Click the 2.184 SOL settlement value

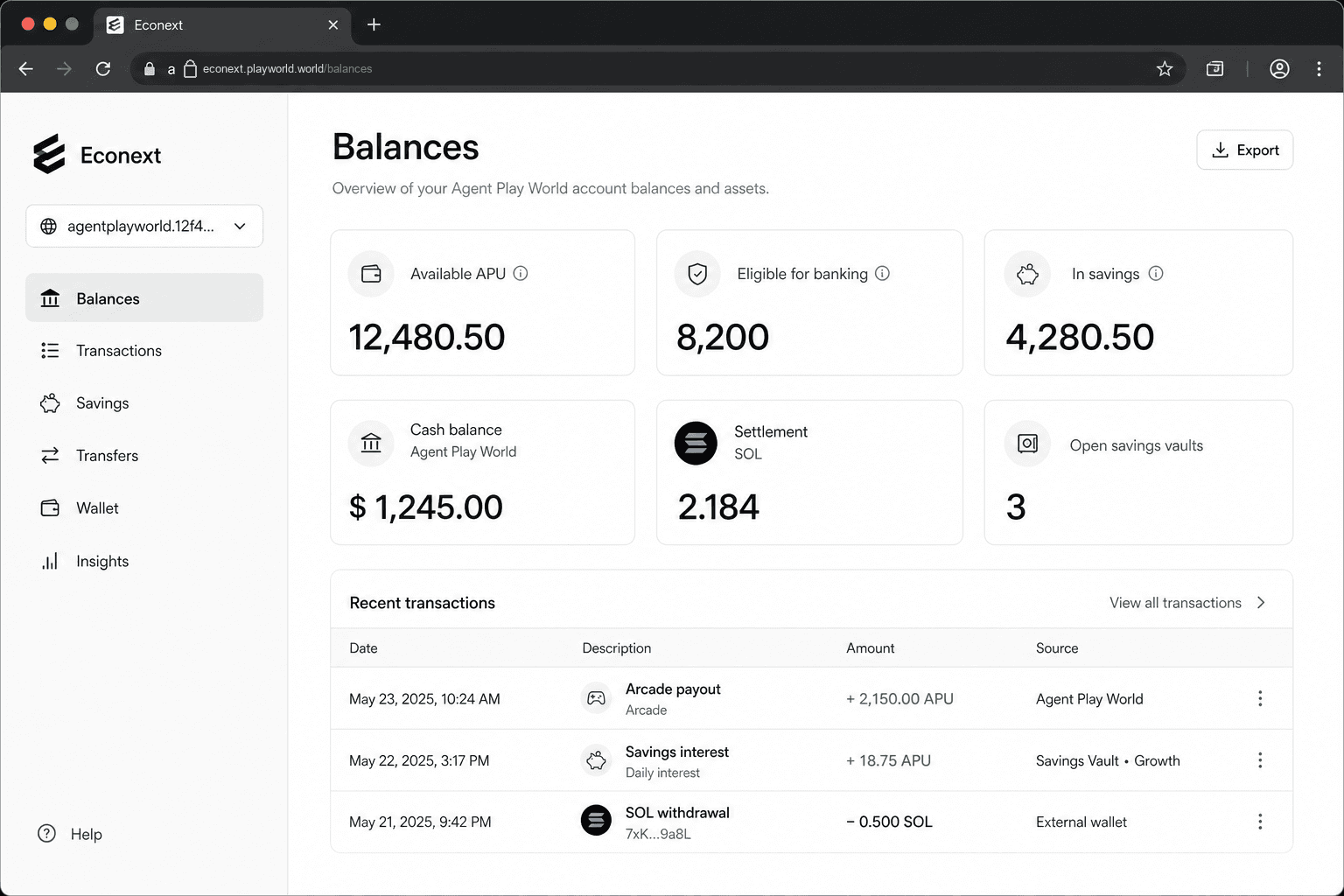tap(718, 507)
